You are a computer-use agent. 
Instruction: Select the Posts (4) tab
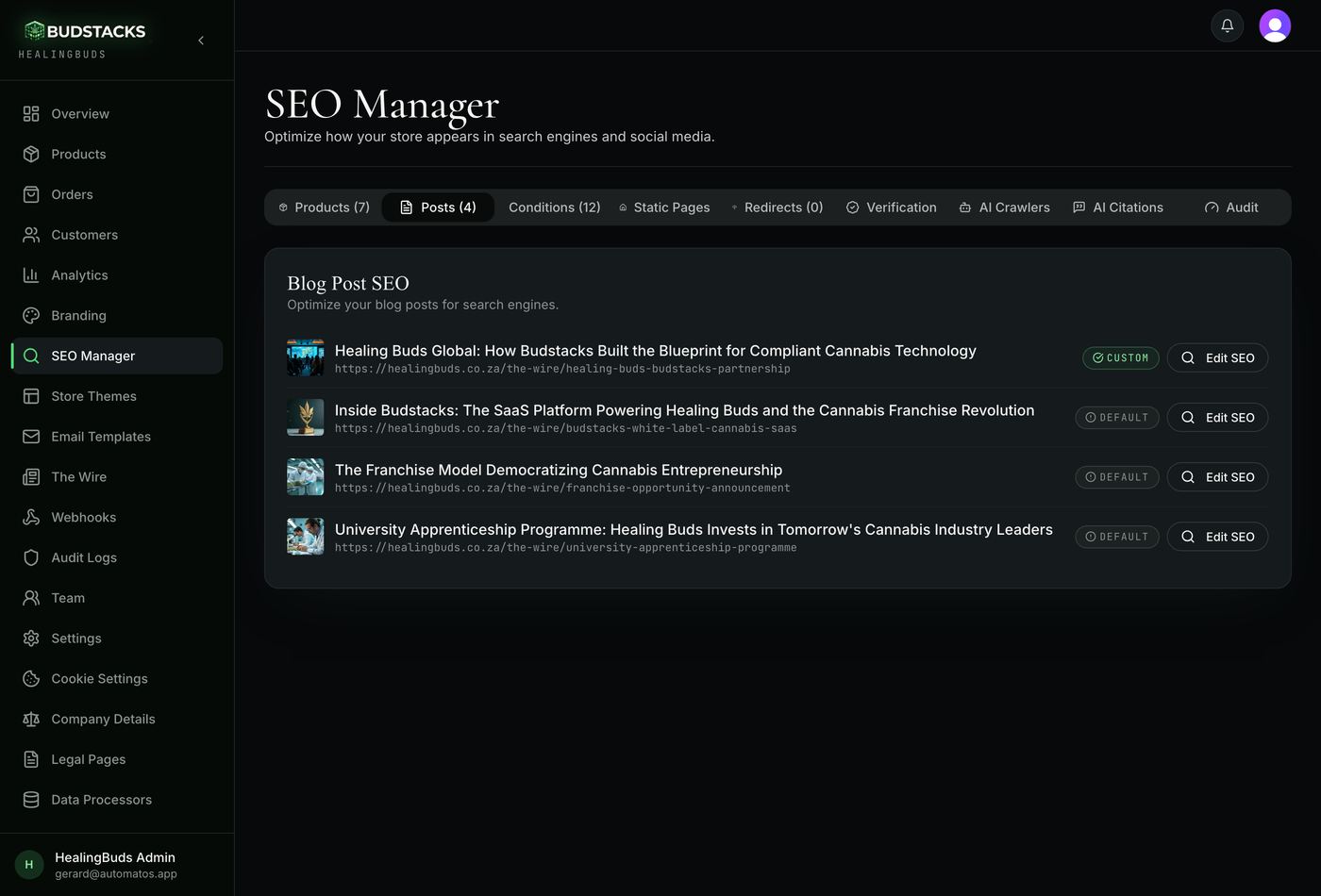point(438,207)
